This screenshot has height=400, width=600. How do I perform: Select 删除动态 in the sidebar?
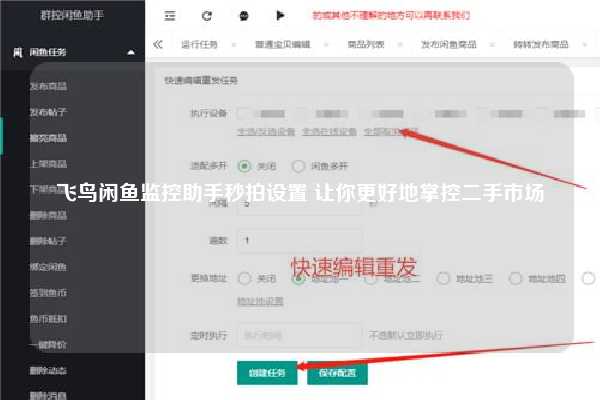[49, 371]
